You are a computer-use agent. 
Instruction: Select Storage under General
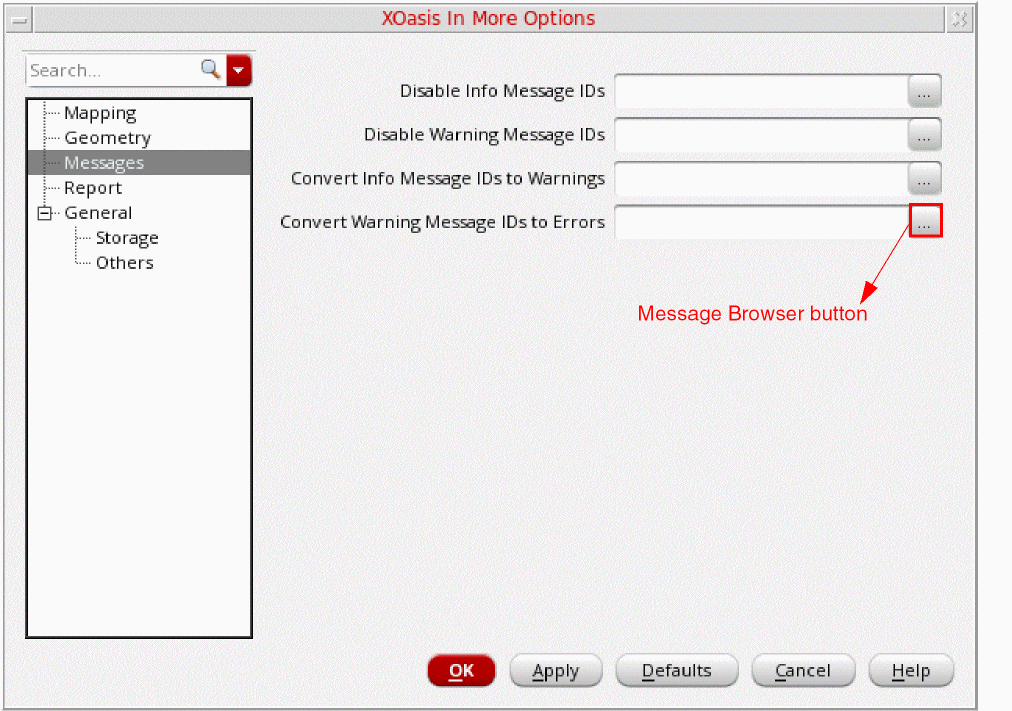coord(127,238)
